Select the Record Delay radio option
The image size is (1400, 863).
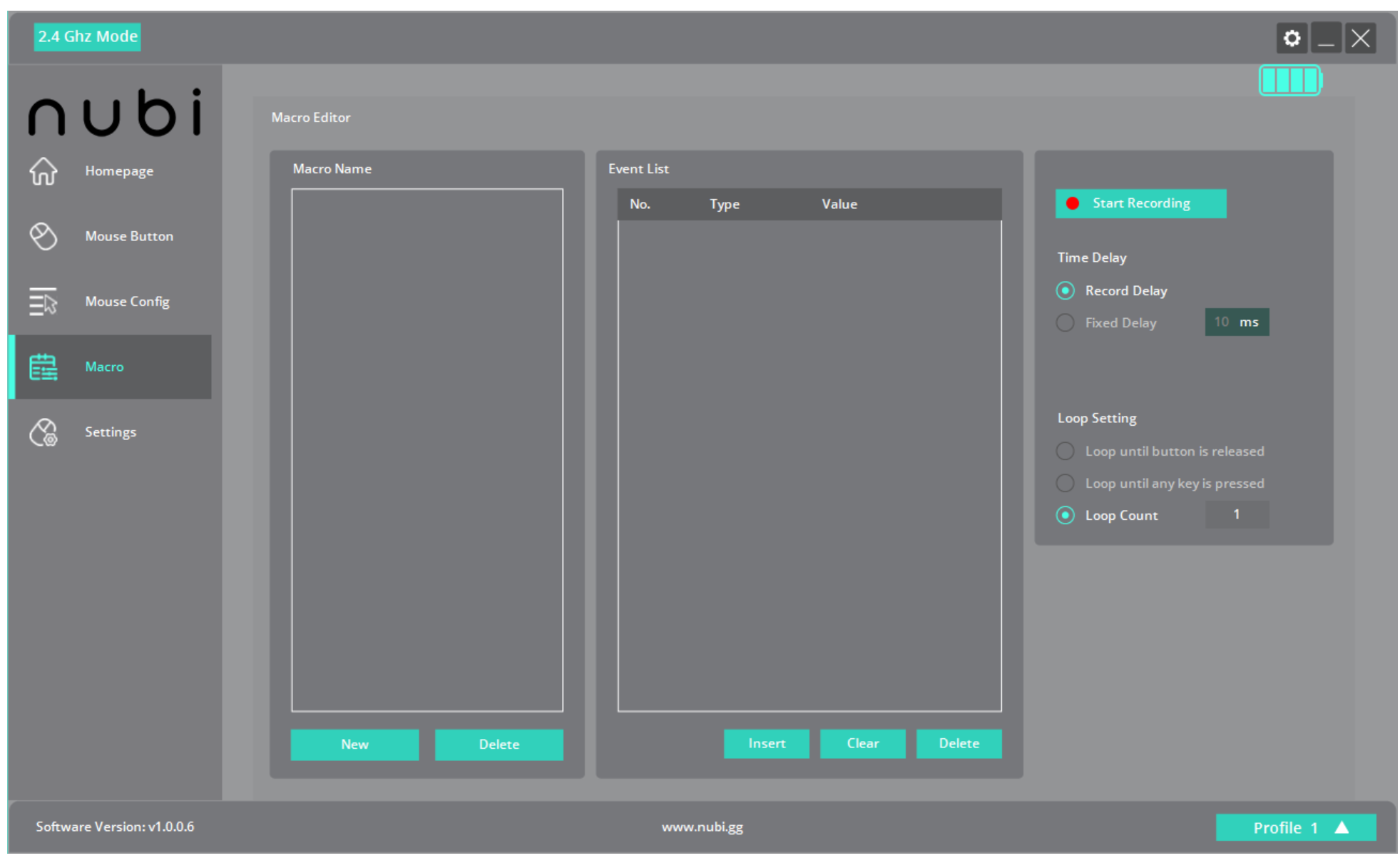tap(1065, 291)
